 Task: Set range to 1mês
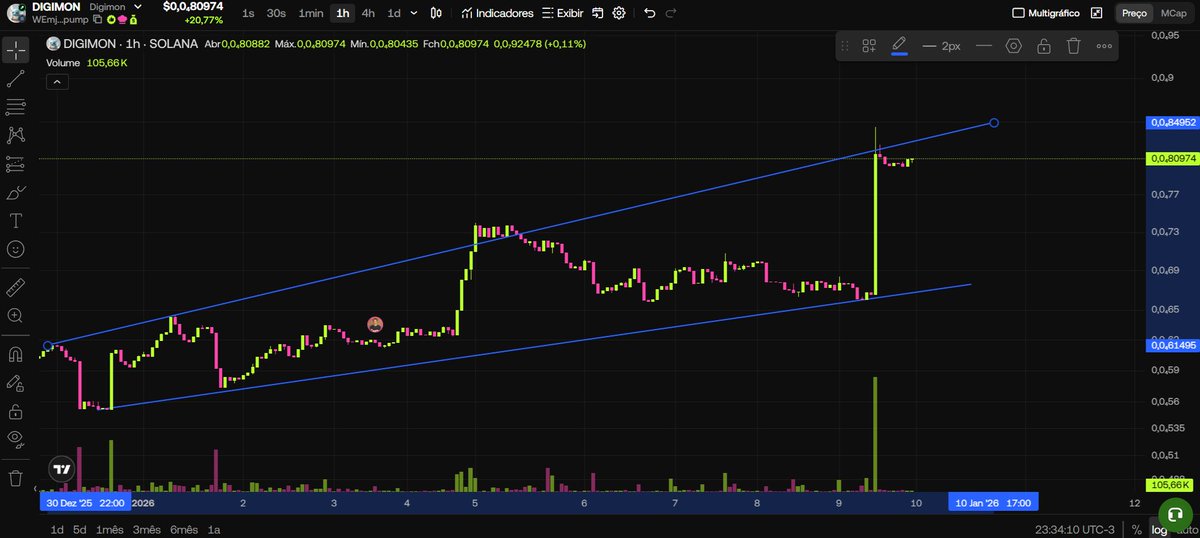pos(109,529)
